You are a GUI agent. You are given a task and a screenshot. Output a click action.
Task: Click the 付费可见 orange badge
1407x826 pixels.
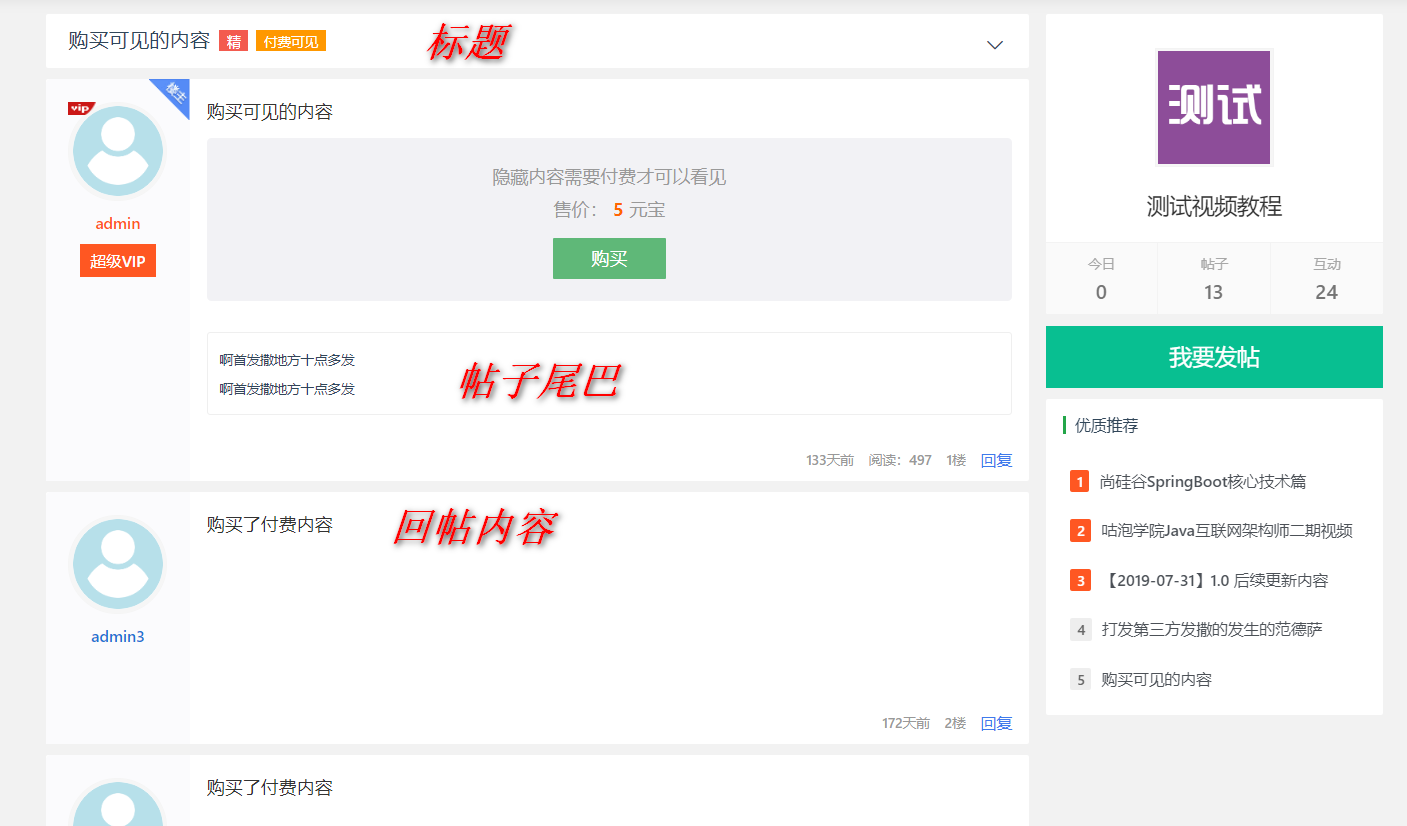click(x=290, y=41)
